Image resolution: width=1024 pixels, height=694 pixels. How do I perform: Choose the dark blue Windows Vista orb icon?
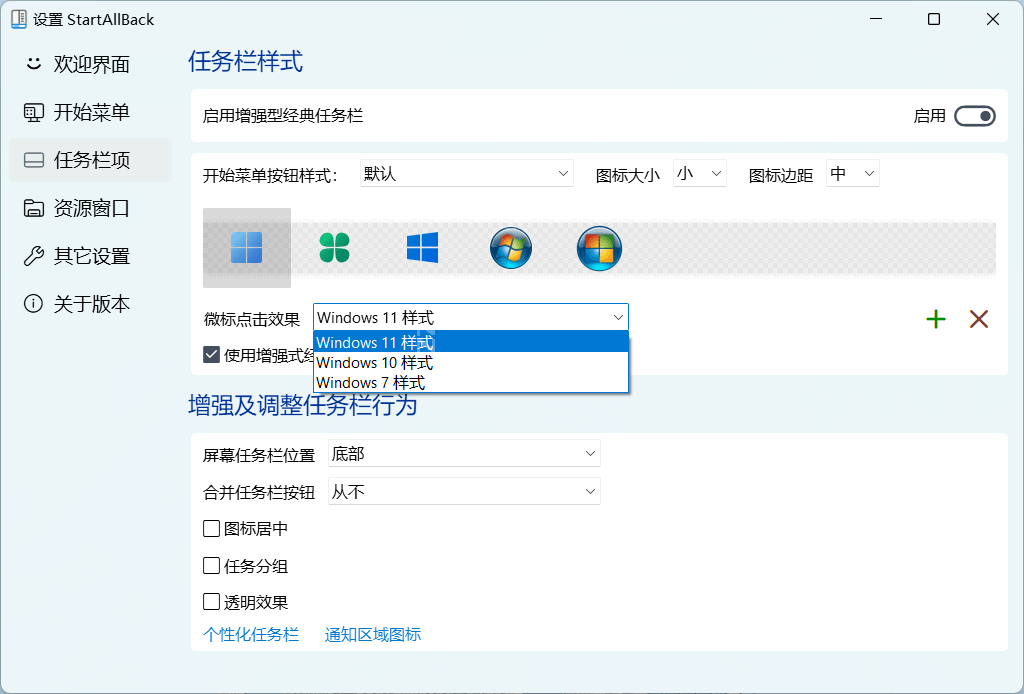pyautogui.click(x=599, y=248)
